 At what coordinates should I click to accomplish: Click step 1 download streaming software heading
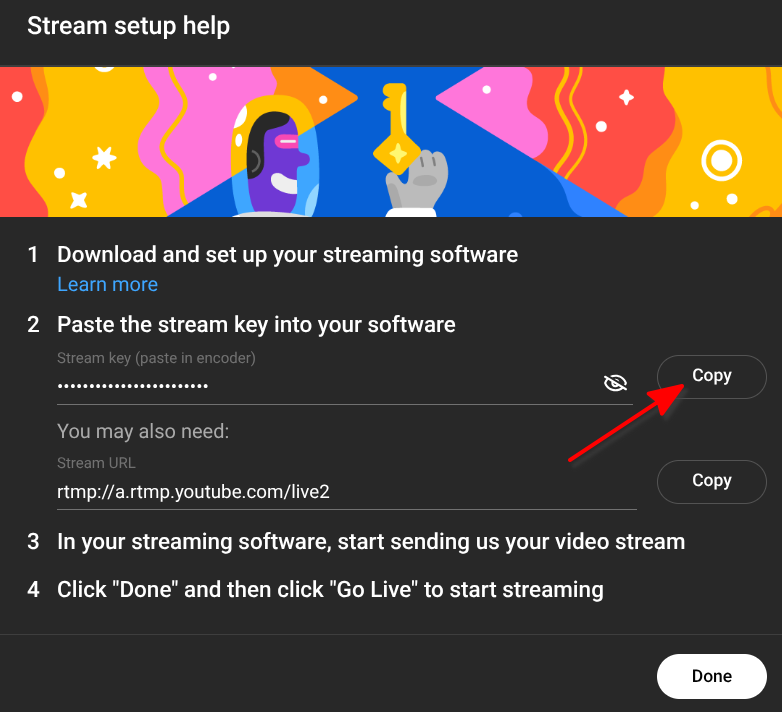tap(287, 255)
